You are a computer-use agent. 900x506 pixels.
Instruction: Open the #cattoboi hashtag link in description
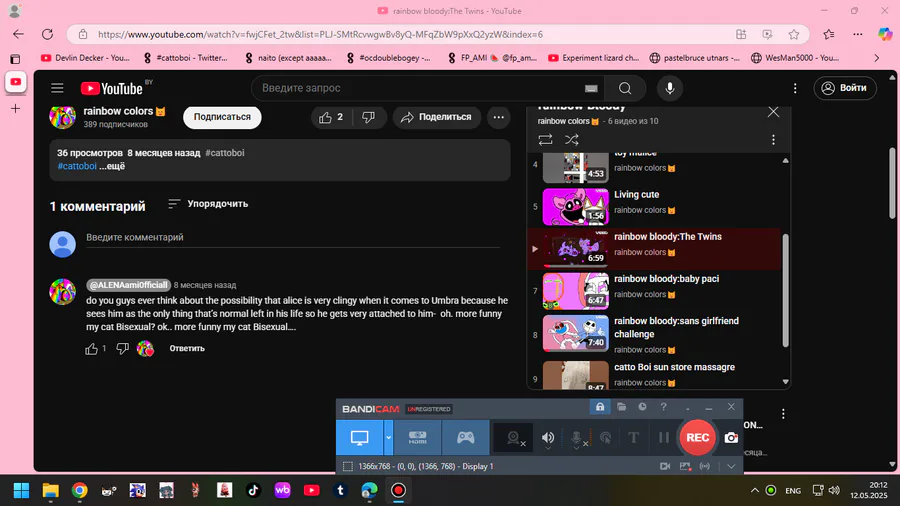(x=77, y=166)
